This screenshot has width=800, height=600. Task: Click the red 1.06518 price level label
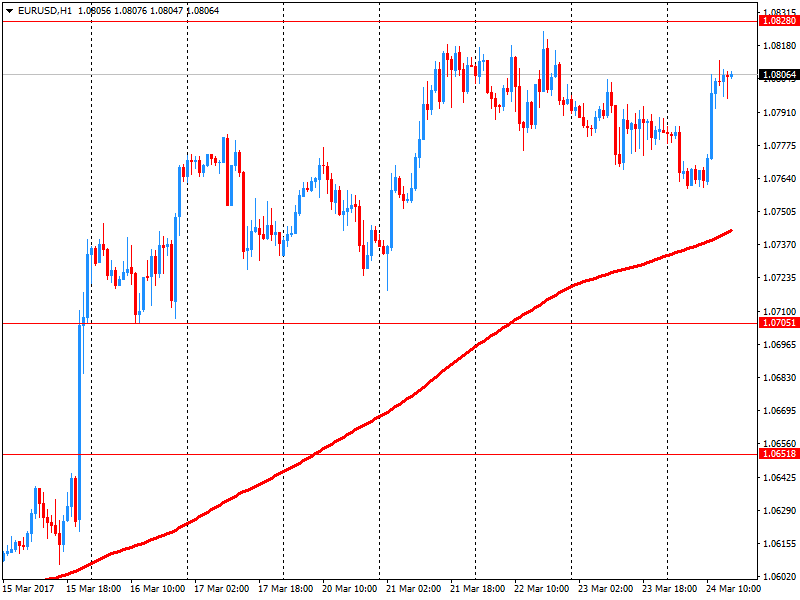pos(779,454)
